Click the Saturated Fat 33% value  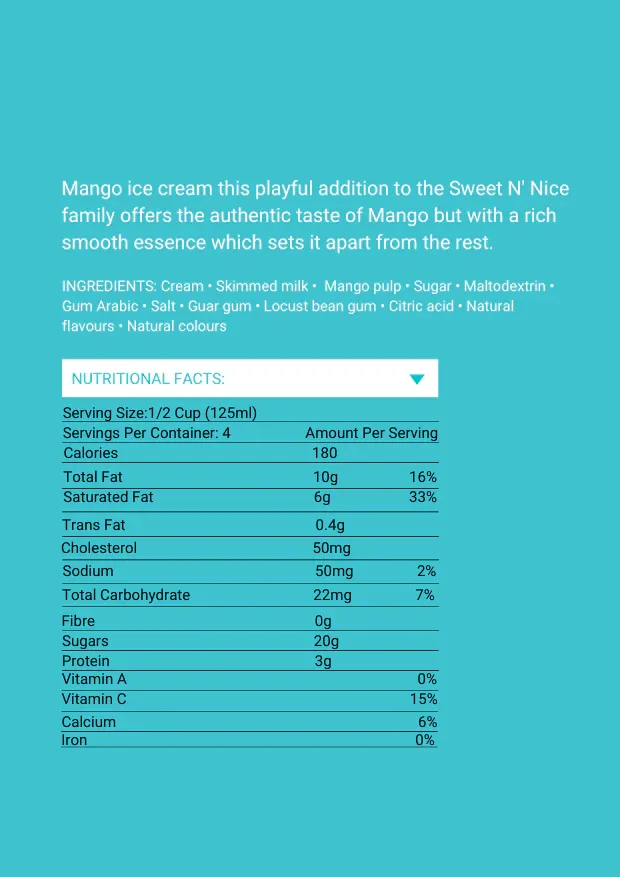[x=423, y=497]
